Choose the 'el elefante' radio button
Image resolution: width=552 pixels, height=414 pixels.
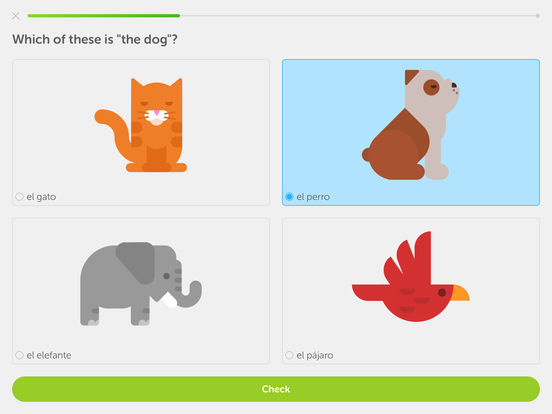point(19,355)
